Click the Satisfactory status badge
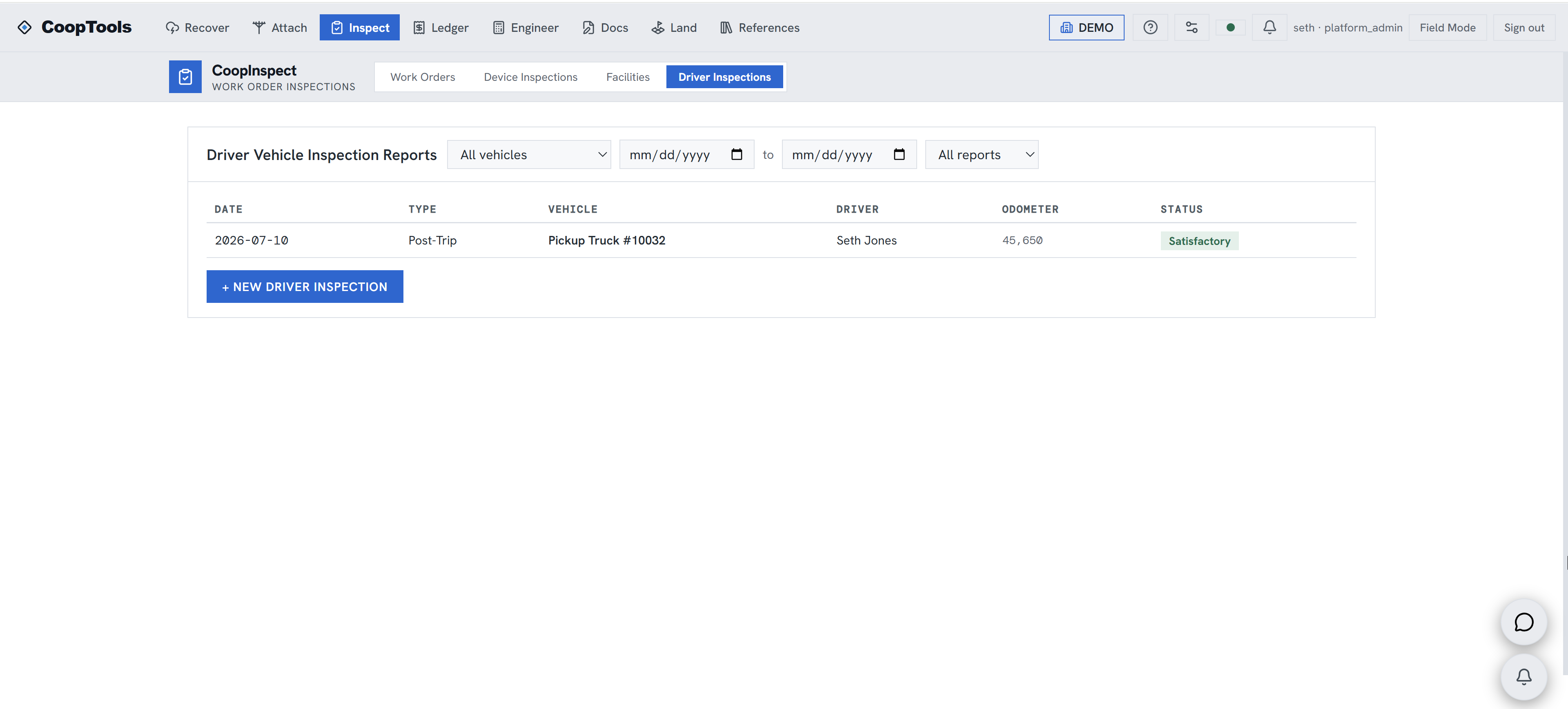1568x709 pixels. [x=1199, y=241]
